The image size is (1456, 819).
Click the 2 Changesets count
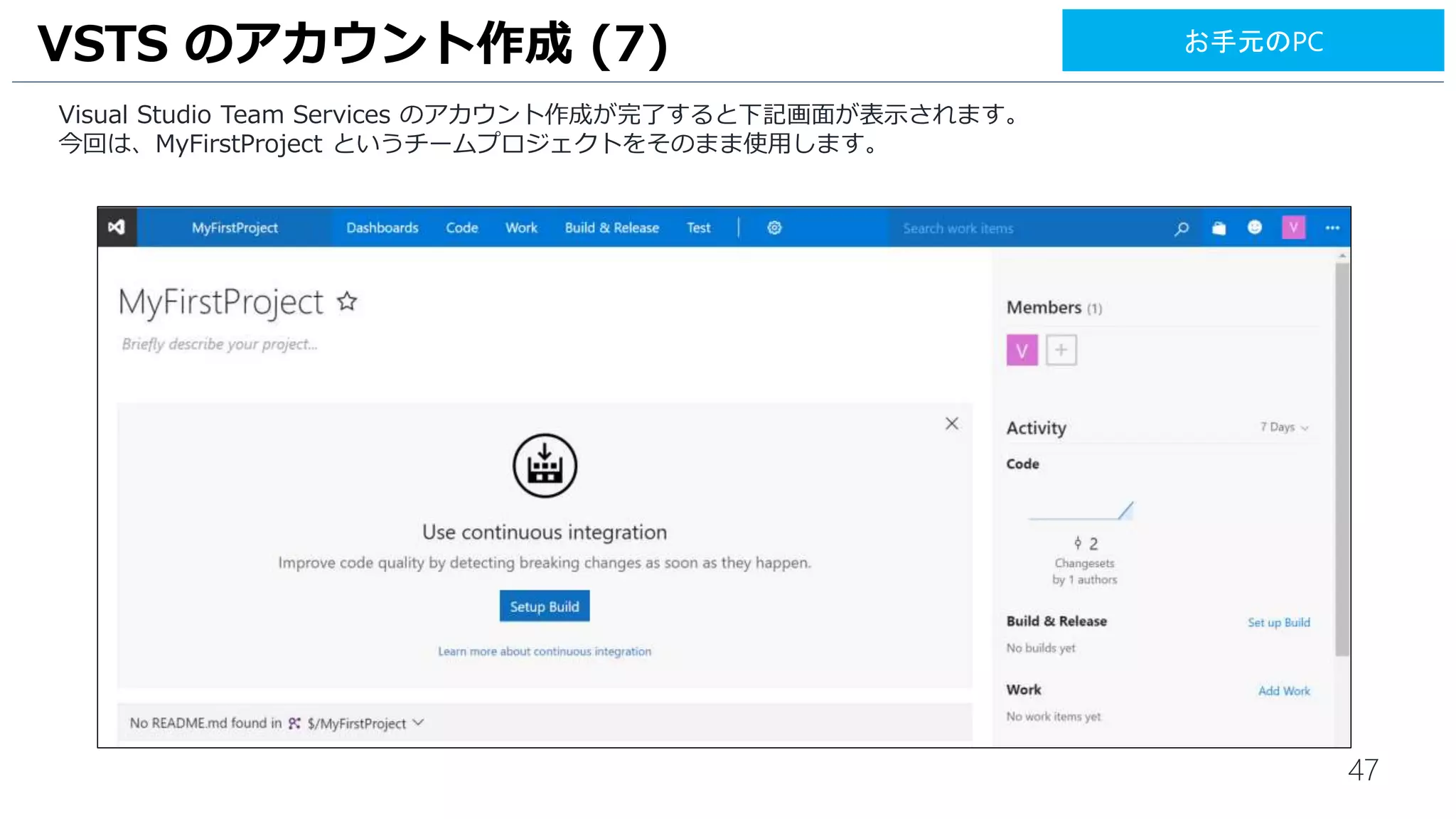click(x=1093, y=544)
